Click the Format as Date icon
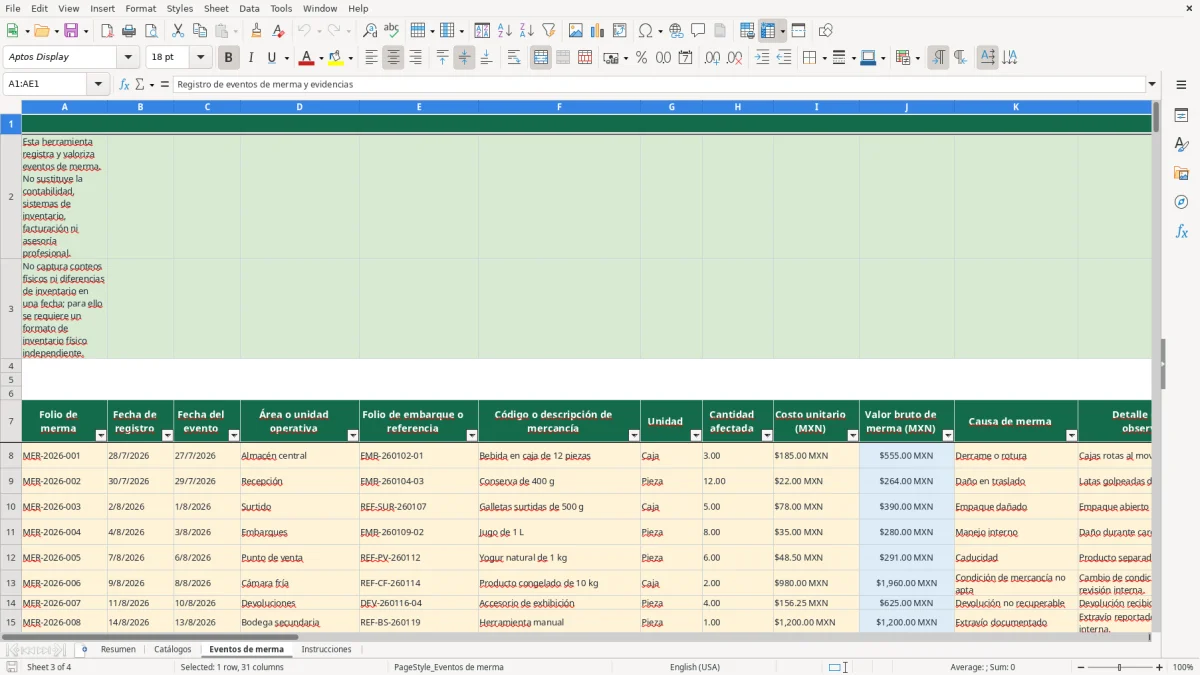 coord(686,58)
